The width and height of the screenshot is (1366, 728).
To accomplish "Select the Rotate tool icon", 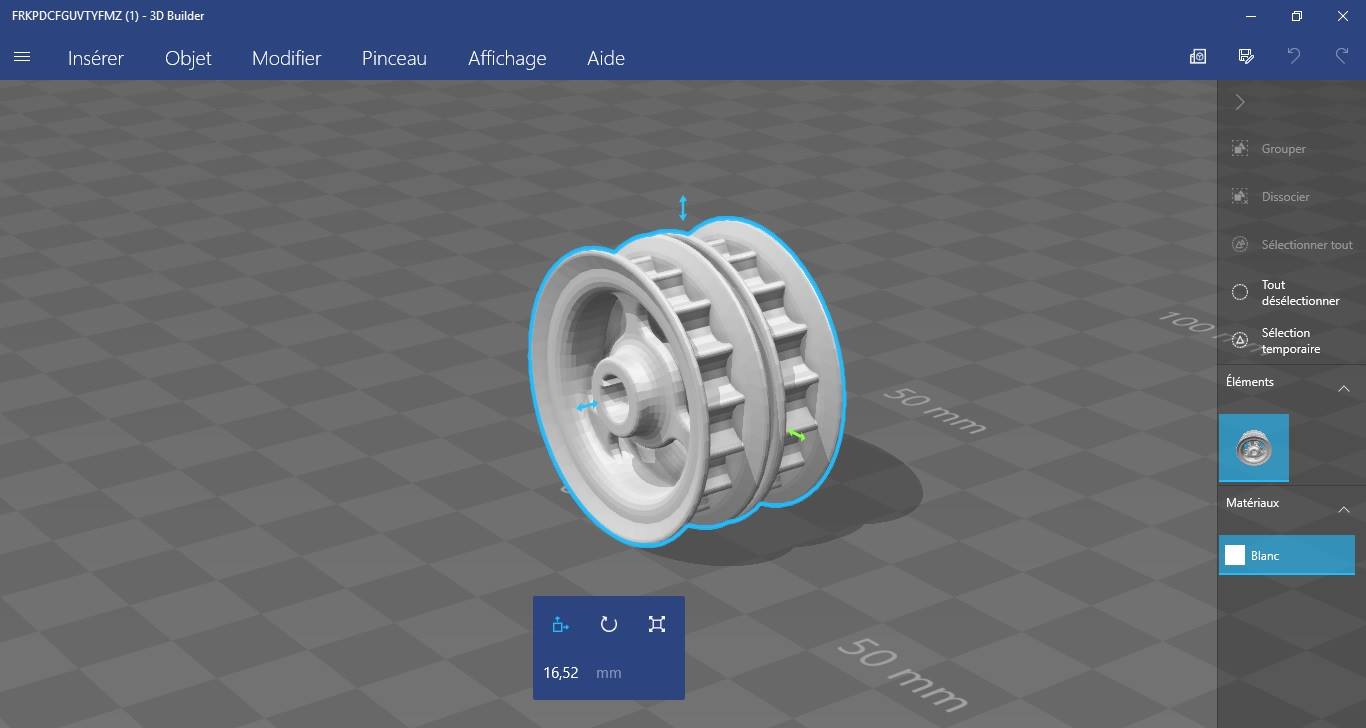I will click(x=609, y=625).
